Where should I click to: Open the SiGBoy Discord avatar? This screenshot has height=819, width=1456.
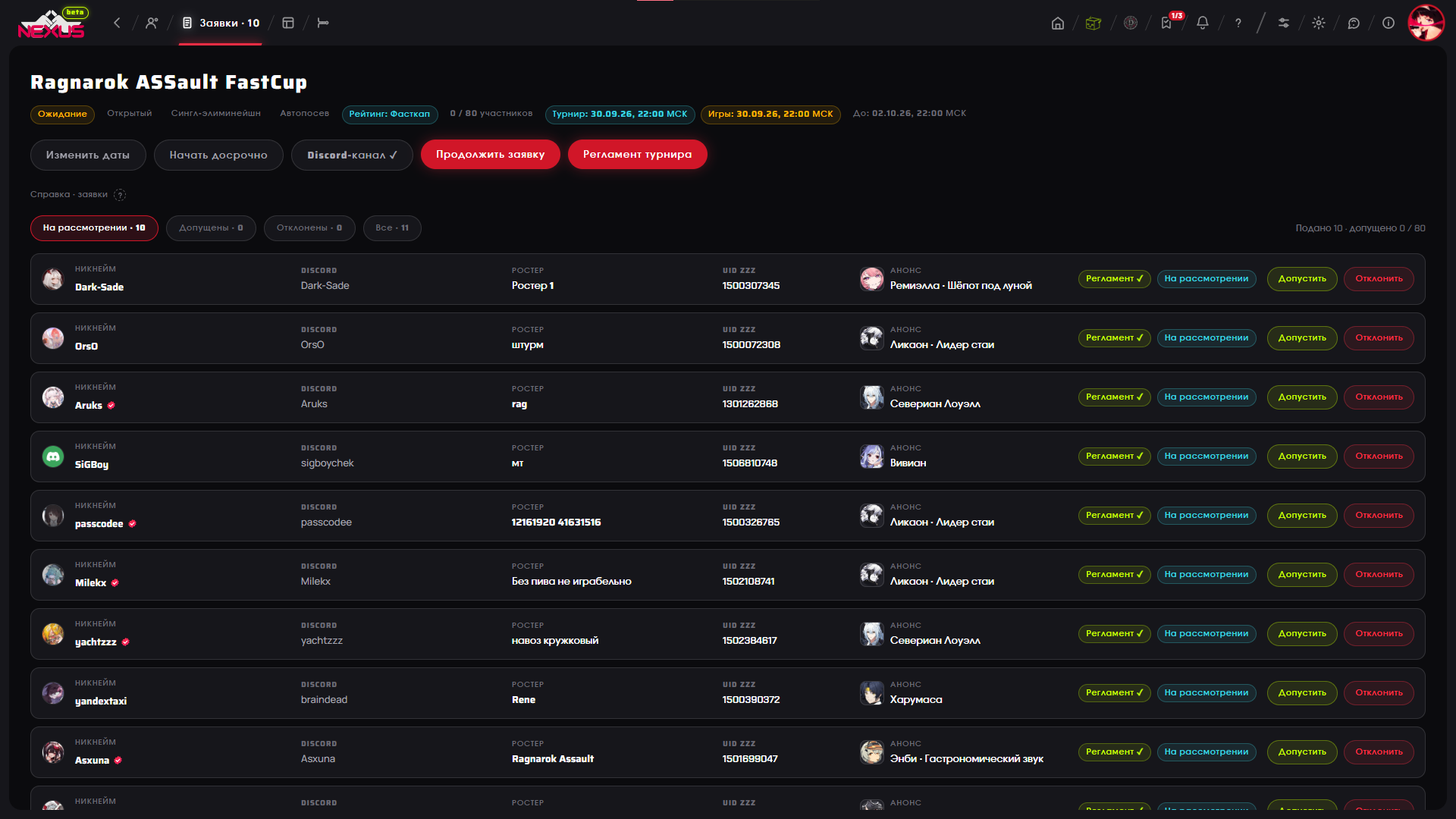pos(53,457)
